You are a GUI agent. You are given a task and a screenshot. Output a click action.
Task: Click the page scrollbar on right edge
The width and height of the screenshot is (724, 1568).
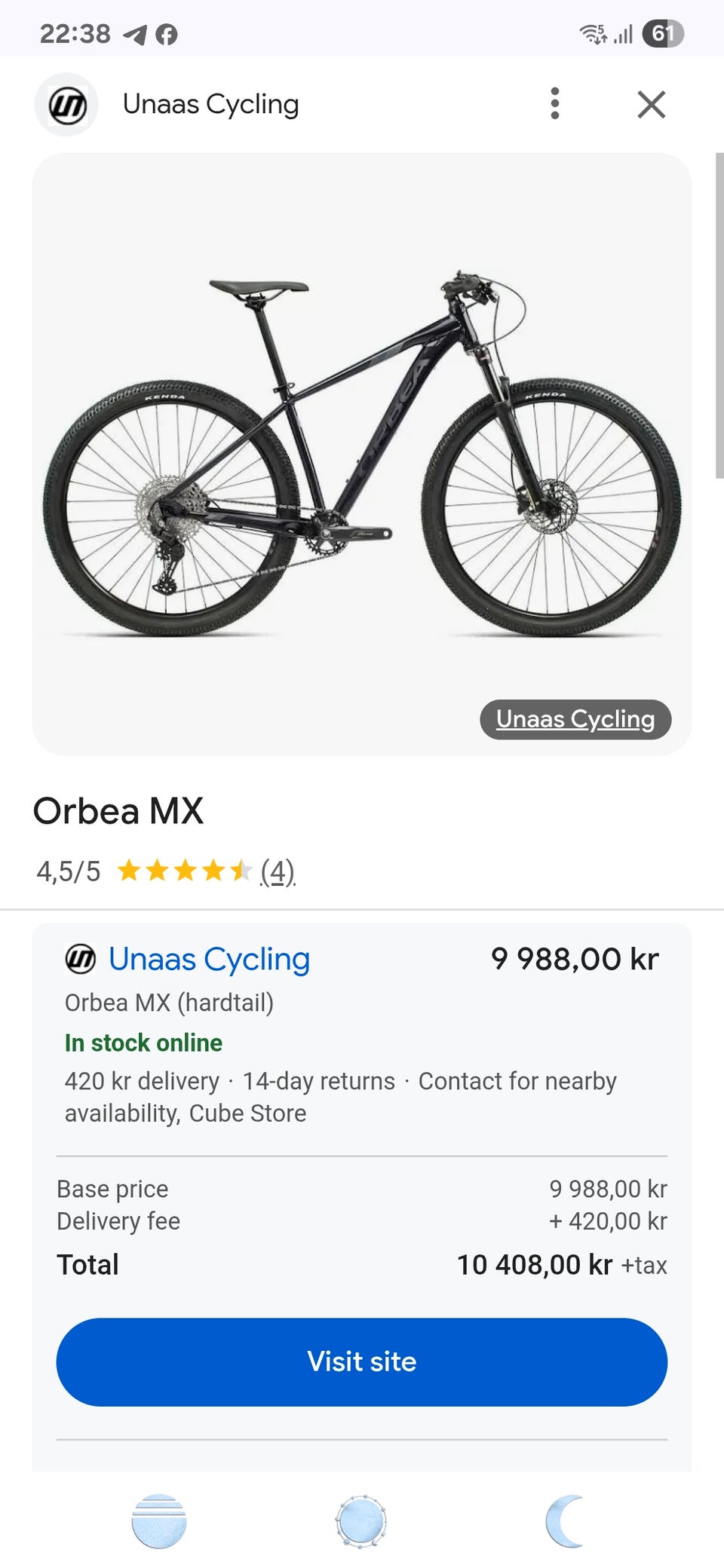click(719, 315)
